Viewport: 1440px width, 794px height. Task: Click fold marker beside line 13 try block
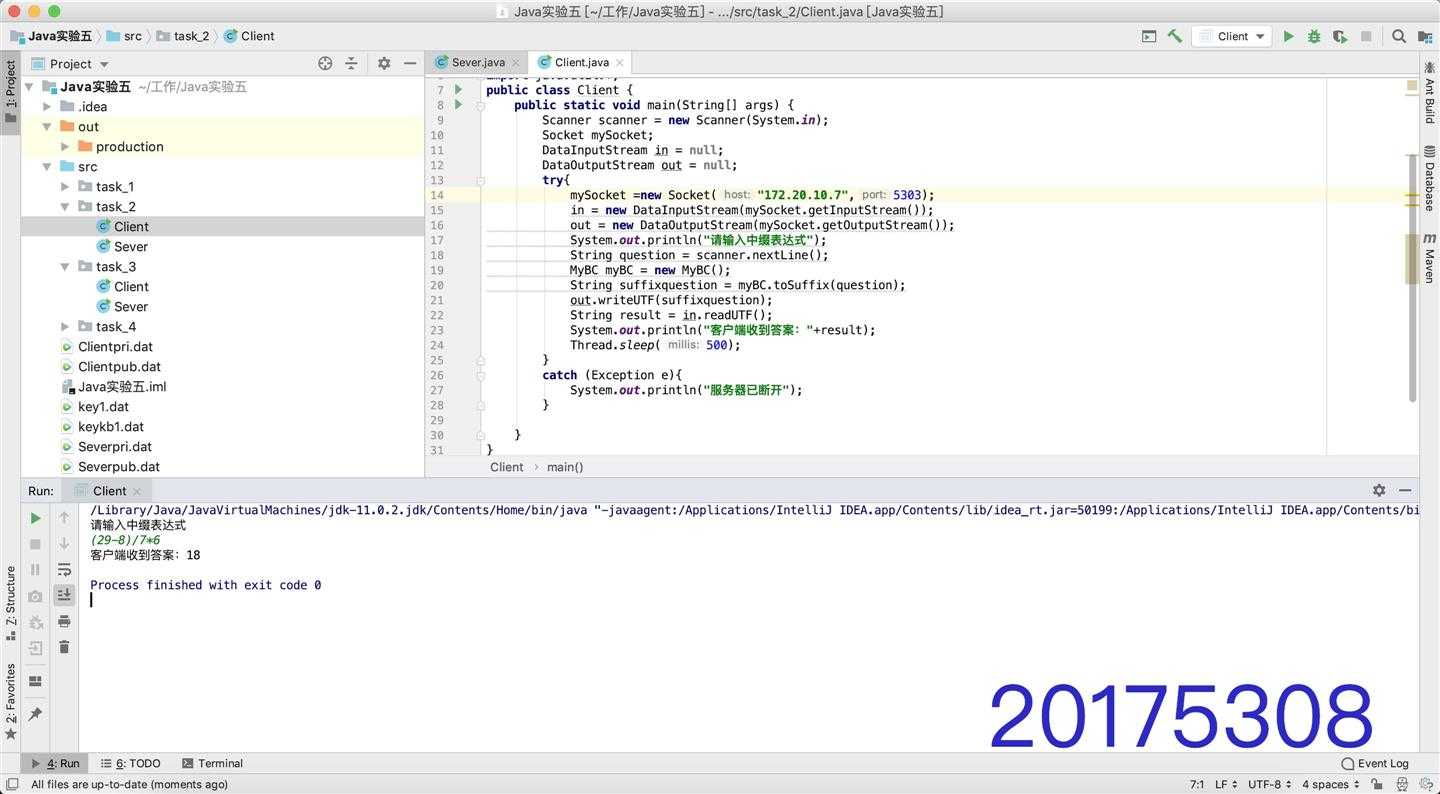(481, 181)
